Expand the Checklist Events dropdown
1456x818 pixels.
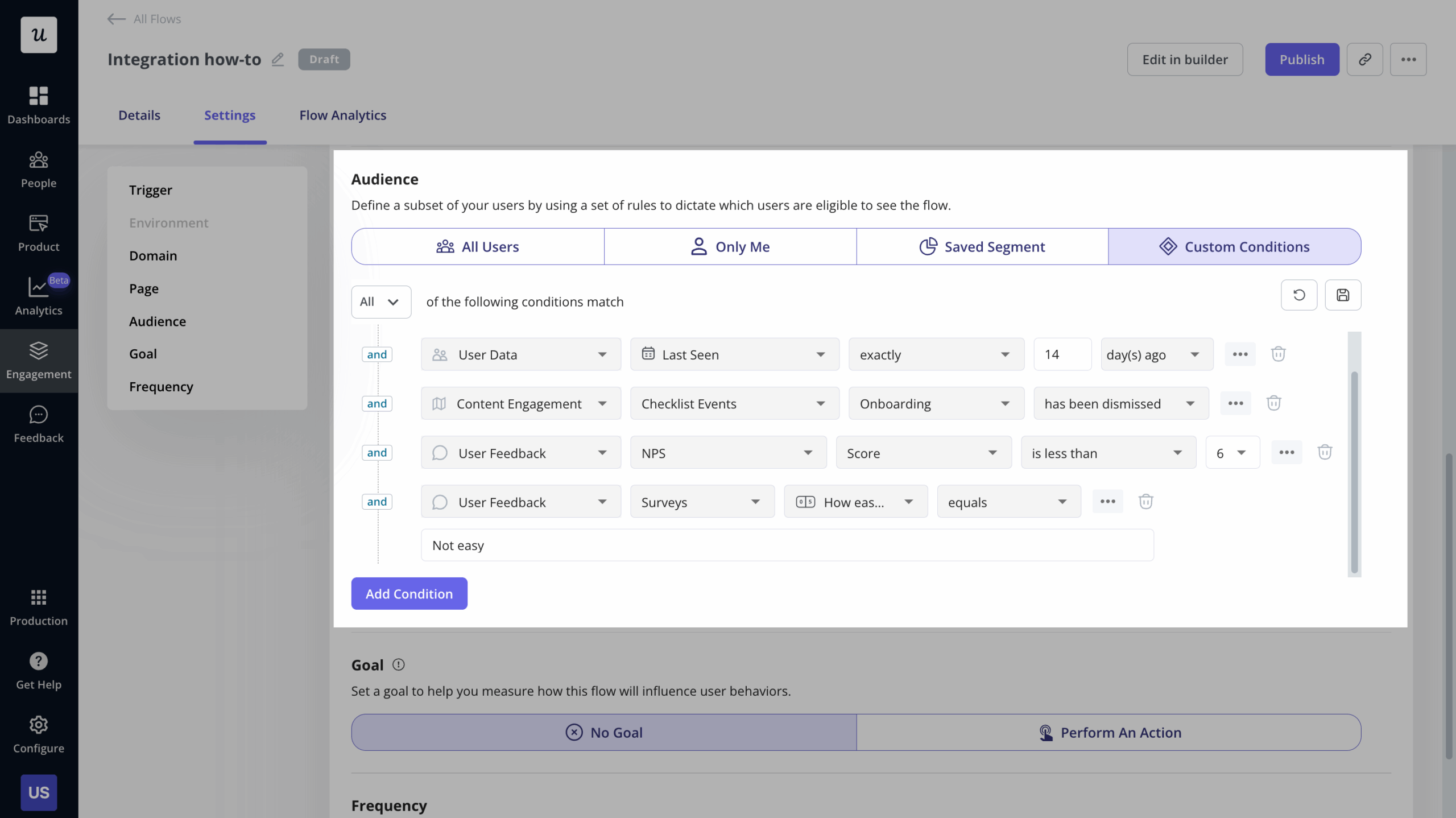point(734,403)
